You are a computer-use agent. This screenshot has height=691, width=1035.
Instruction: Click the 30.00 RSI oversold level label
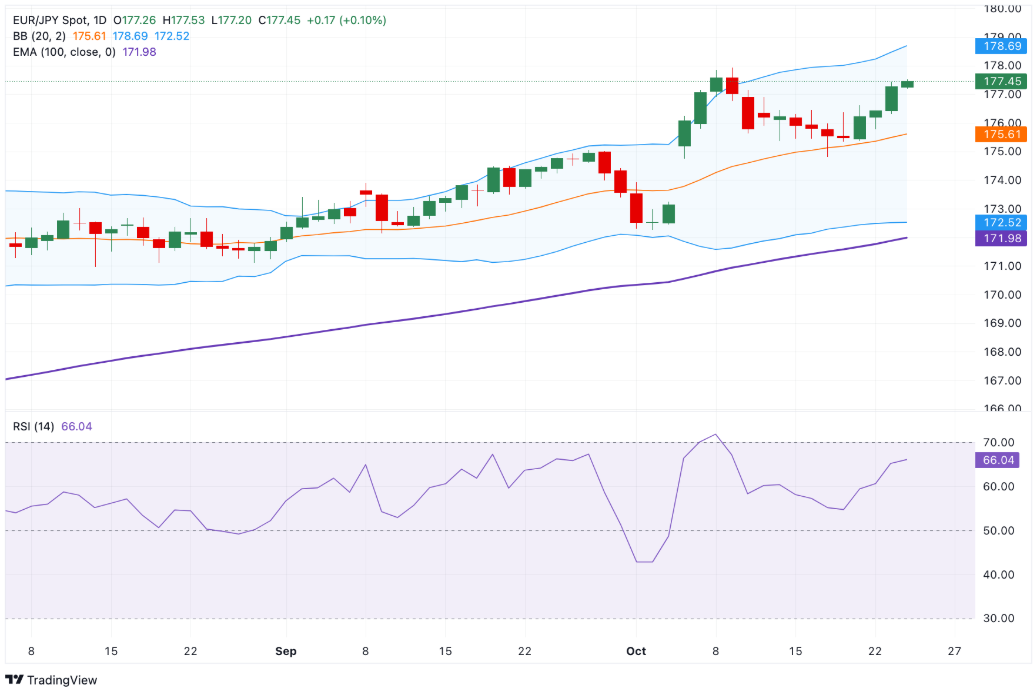(1000, 618)
